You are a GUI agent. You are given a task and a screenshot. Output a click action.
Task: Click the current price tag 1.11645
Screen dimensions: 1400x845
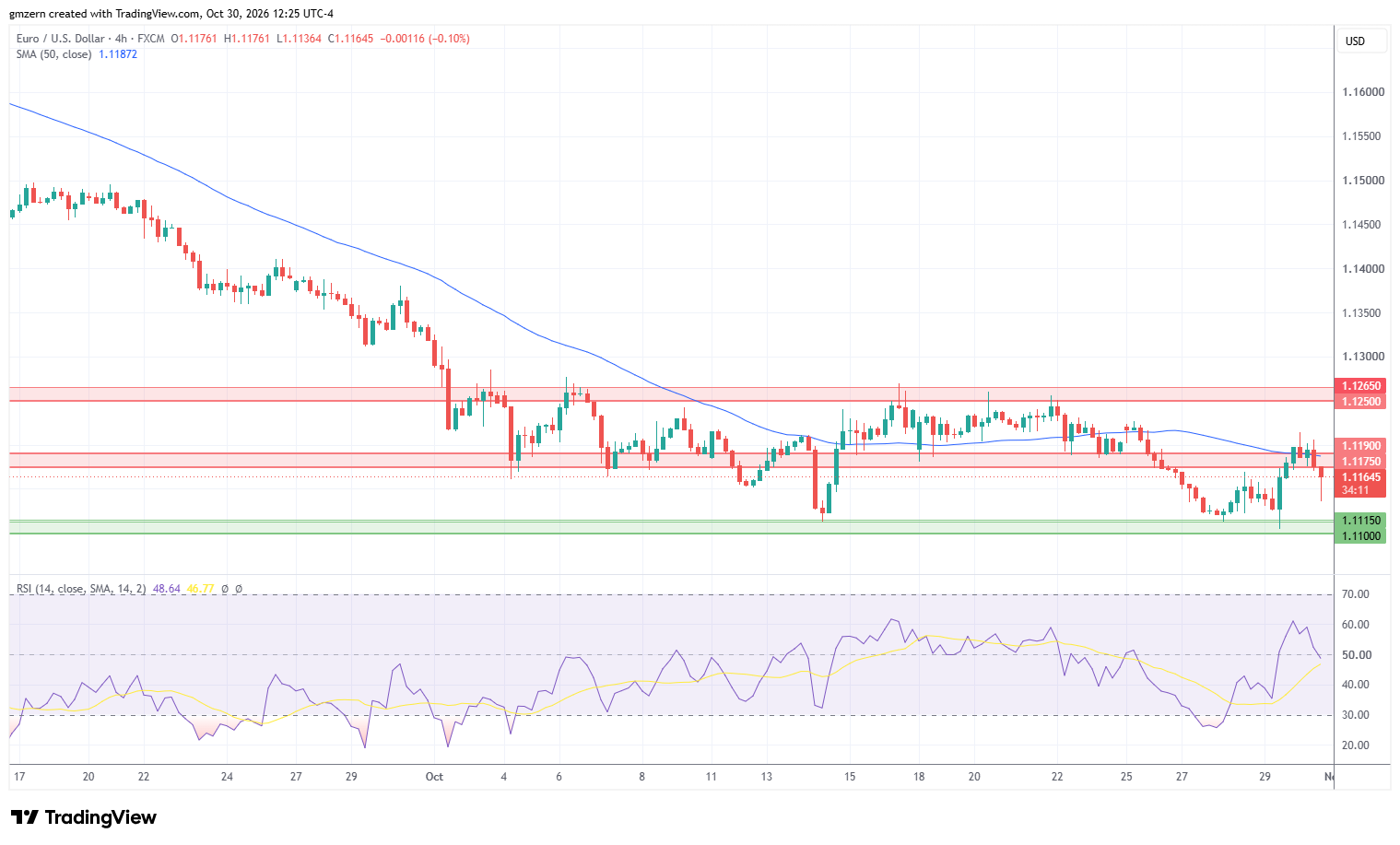(x=1360, y=477)
